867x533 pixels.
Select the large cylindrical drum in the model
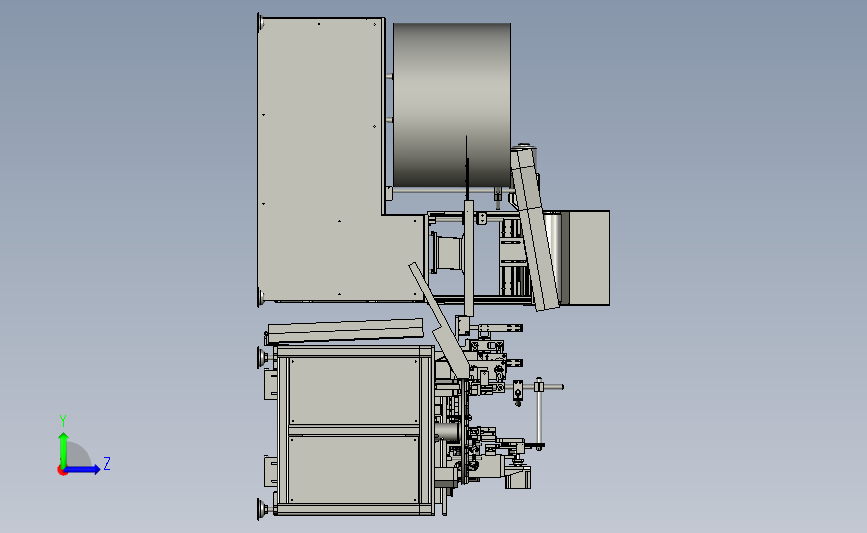click(452, 105)
